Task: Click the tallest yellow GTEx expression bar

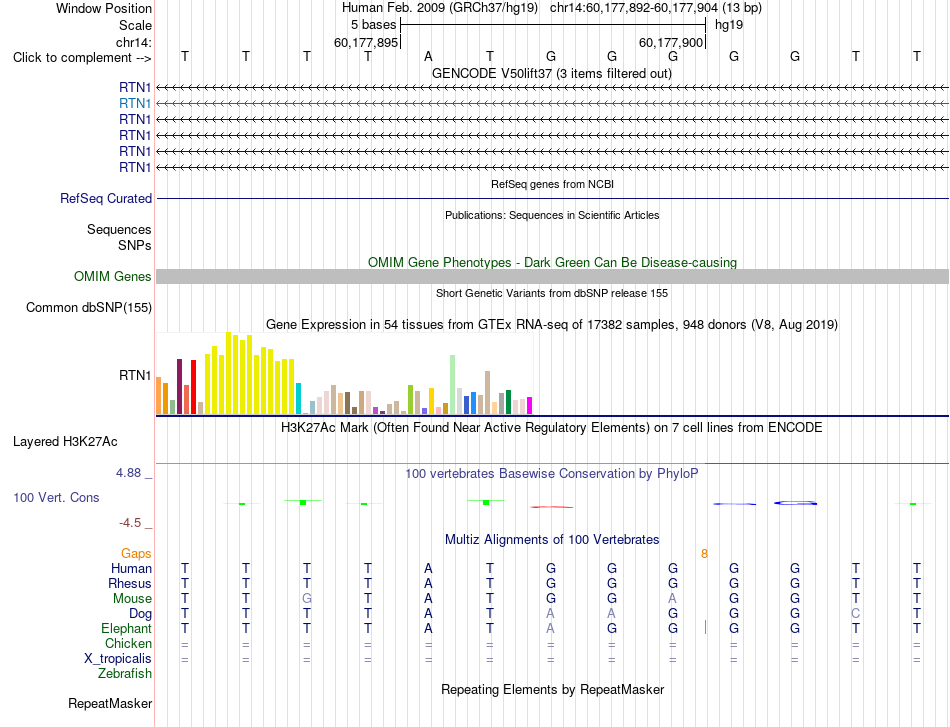Action: click(229, 373)
